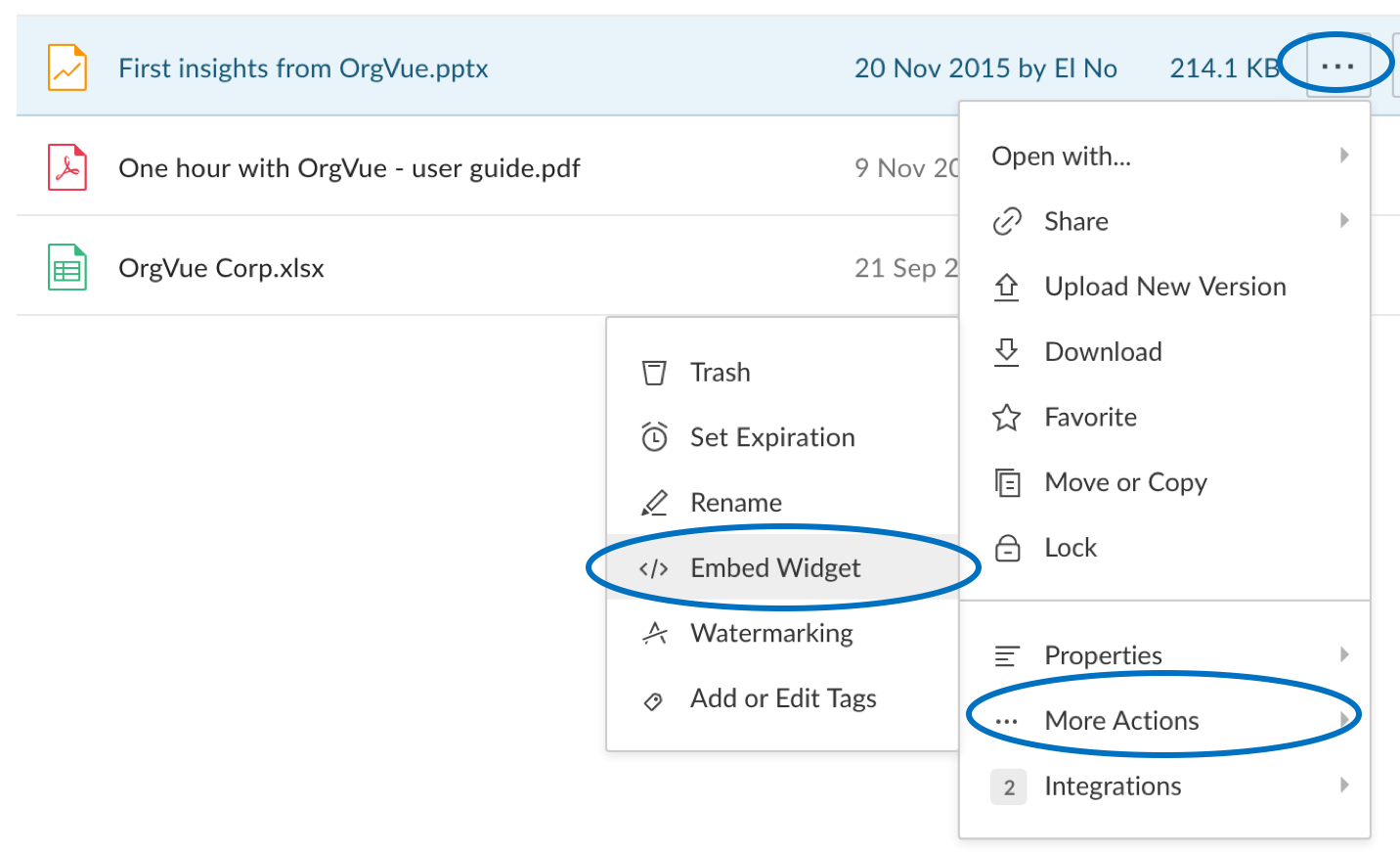Select Embed Widget from the submenu
This screenshot has height=852, width=1400.
click(775, 568)
